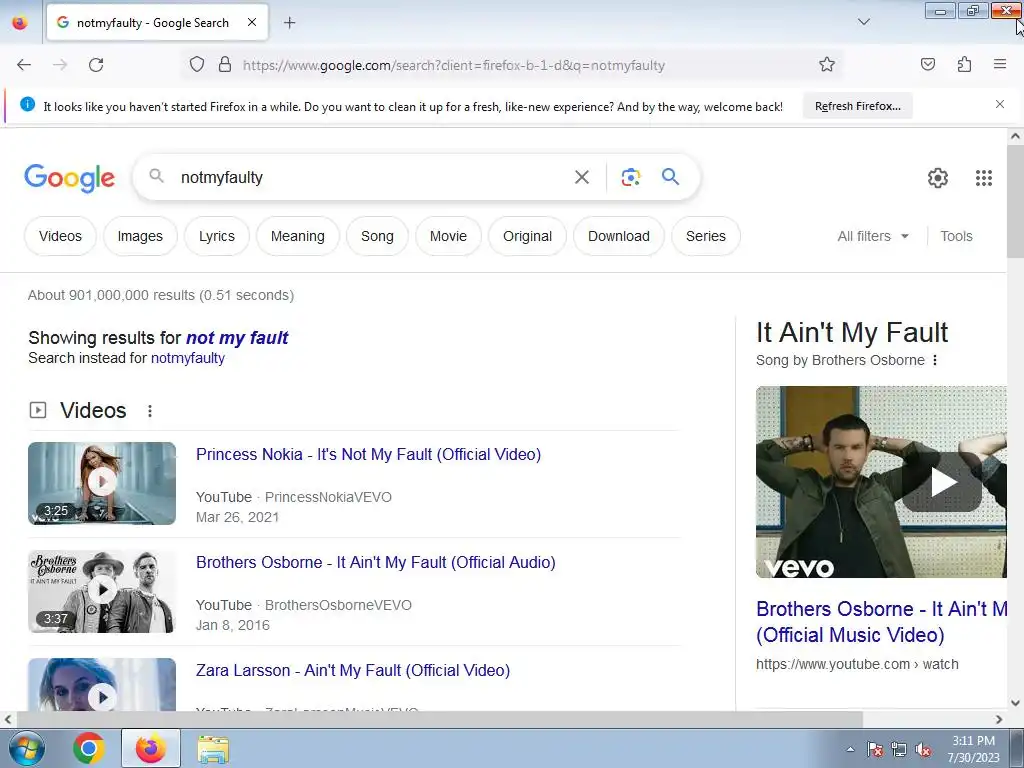
Task: Open Brothers Osborne Official Music Video link
Action: 881,622
